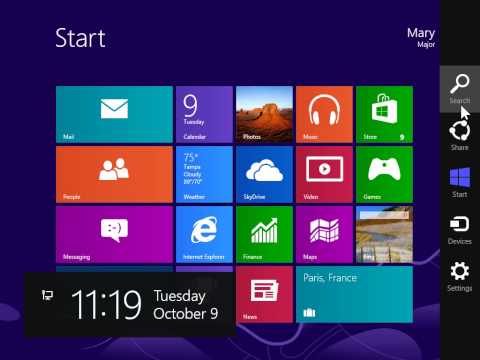Click the Start heading text
This screenshot has height=360, width=480.
point(80,38)
